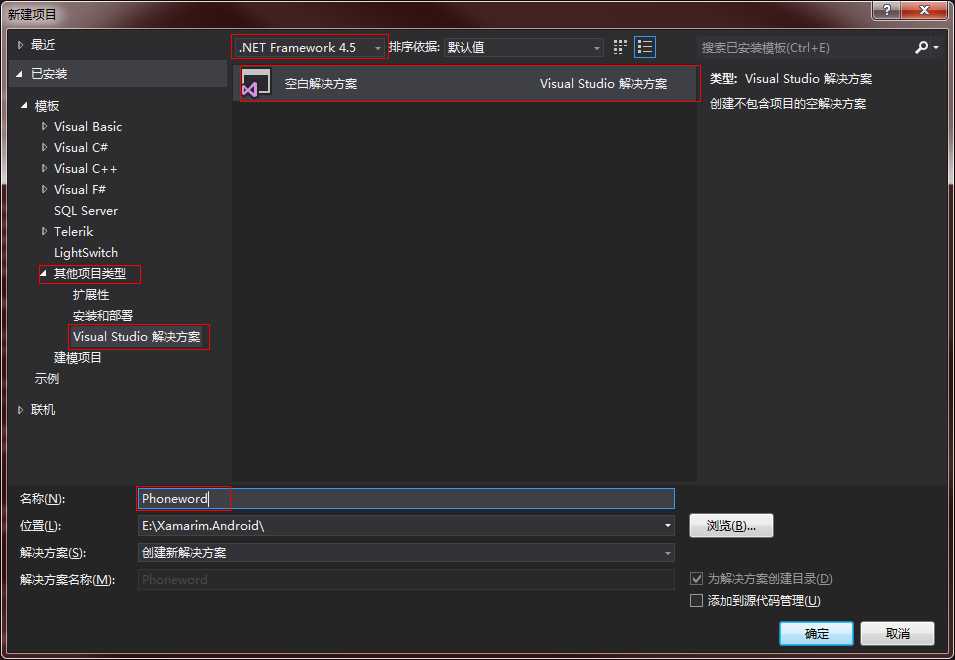Screen dimensions: 955x660
Task: Enable add to source control checkbox
Action: 696,600
